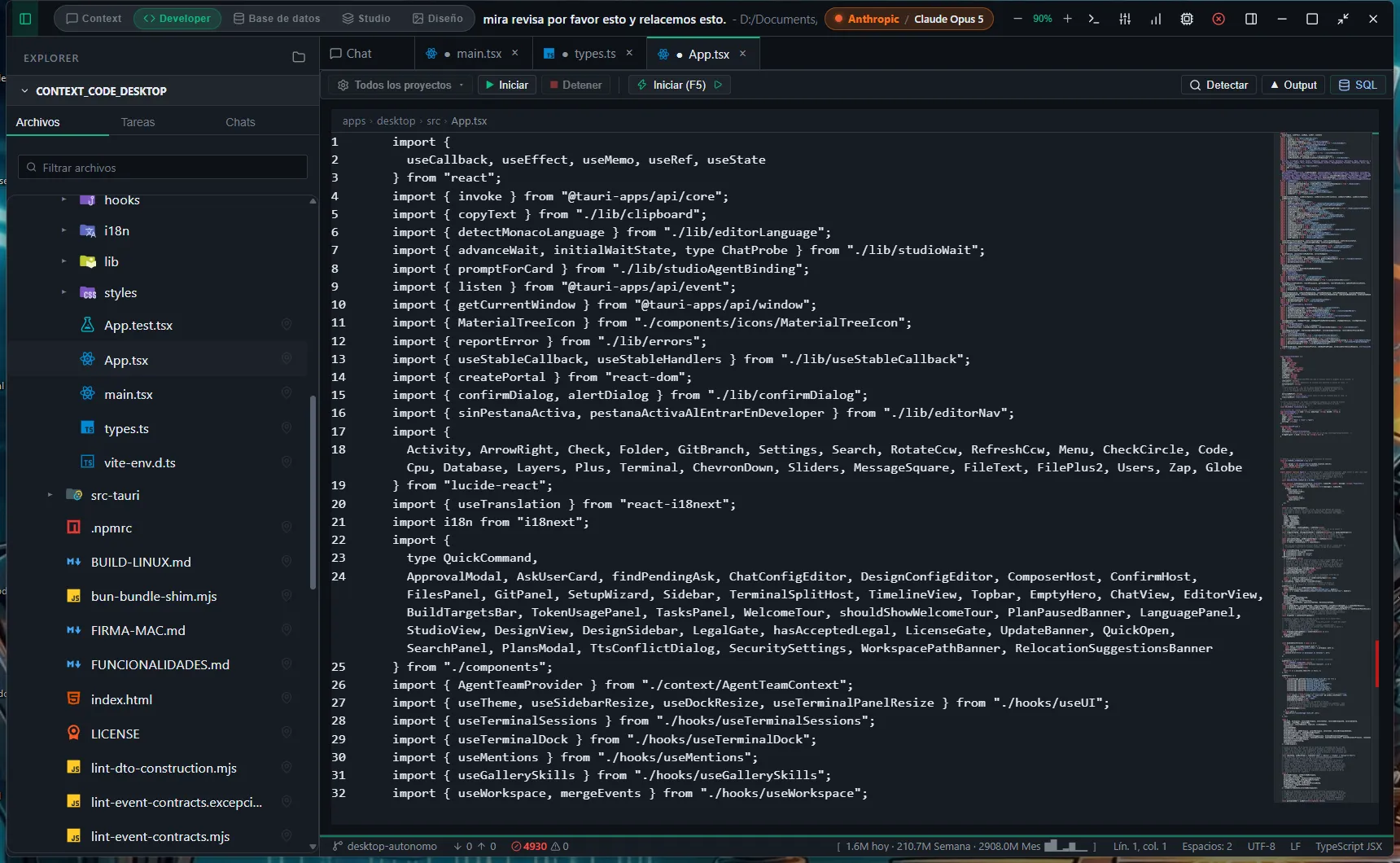Close the main.tsx tab

pyautogui.click(x=514, y=54)
